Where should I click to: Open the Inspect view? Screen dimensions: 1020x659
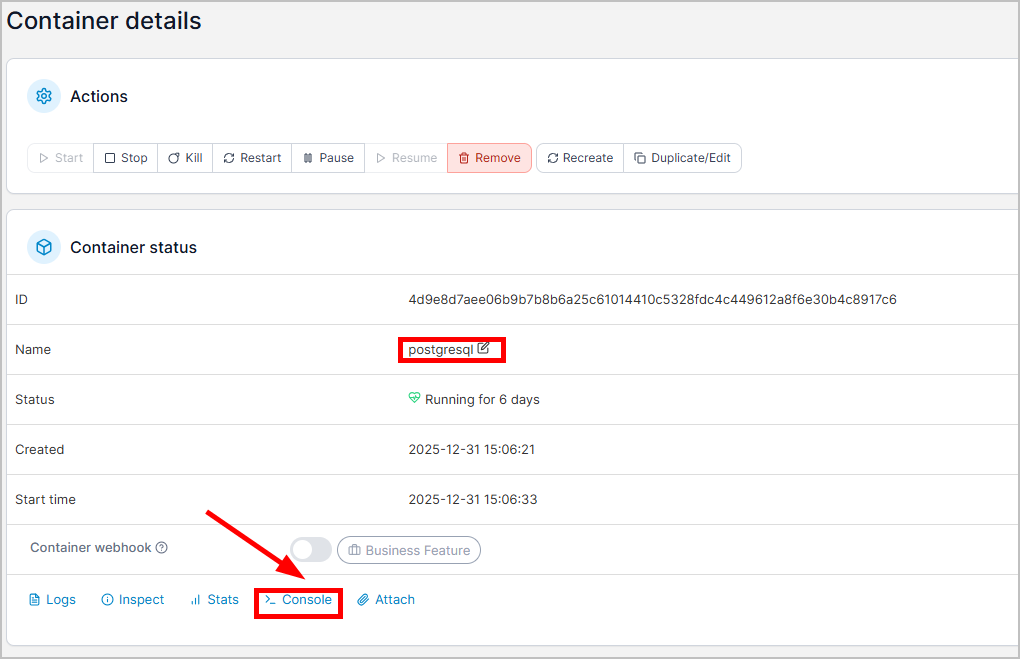pyautogui.click(x=133, y=600)
